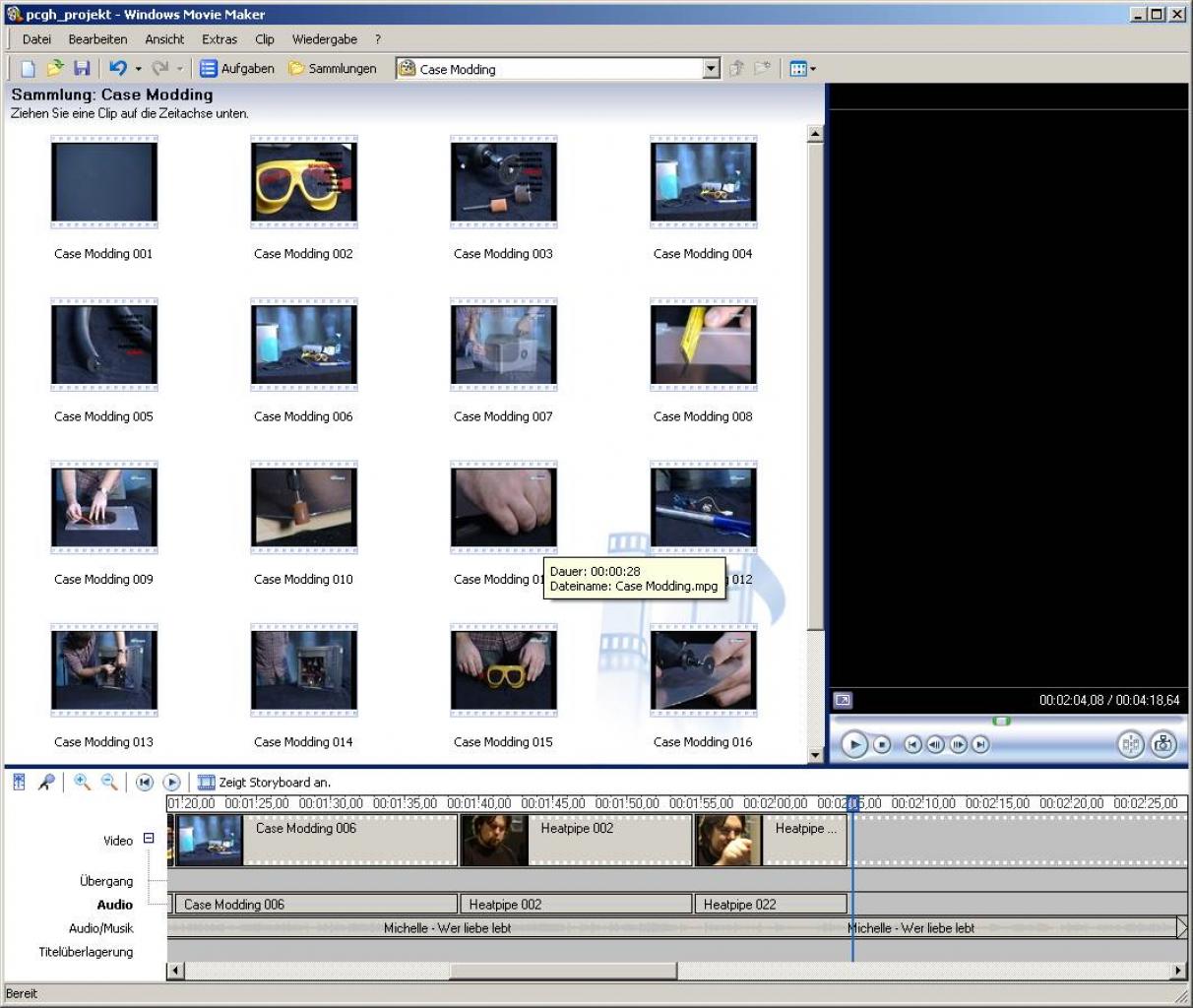Rewind the timeline to the start
Viewport: 1193px width, 1008px height.
(145, 783)
